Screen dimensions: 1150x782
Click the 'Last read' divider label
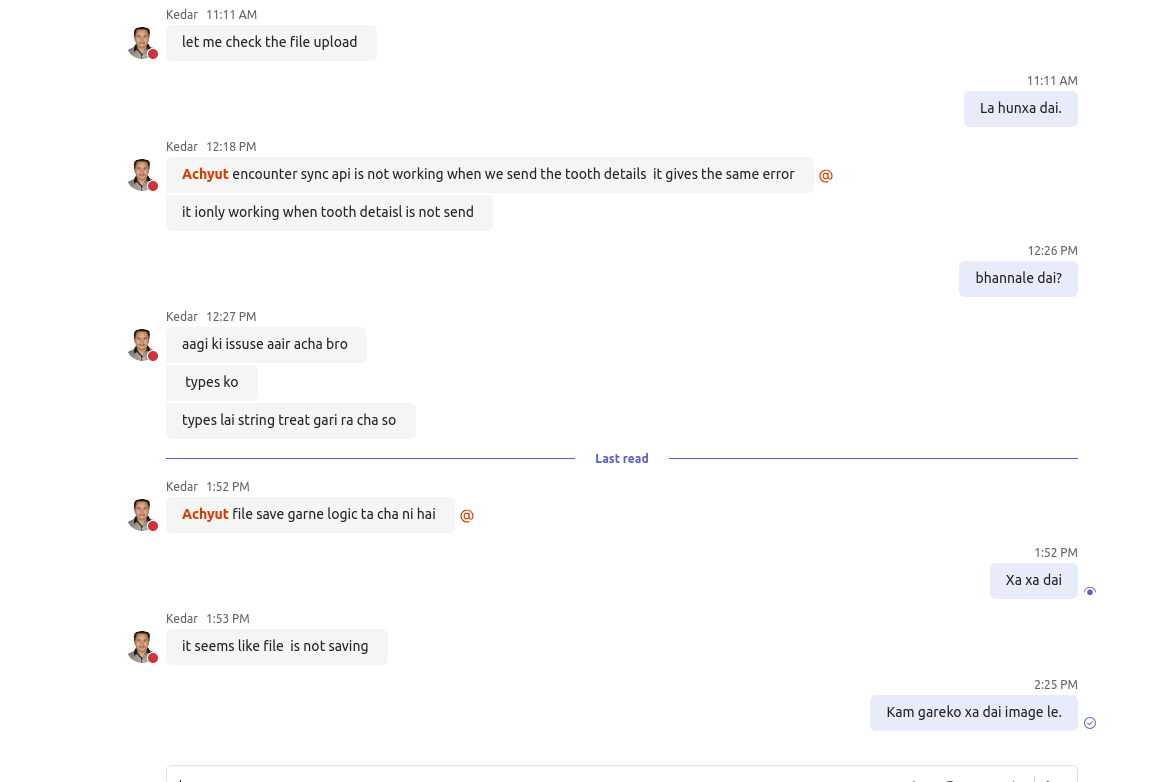(621, 459)
